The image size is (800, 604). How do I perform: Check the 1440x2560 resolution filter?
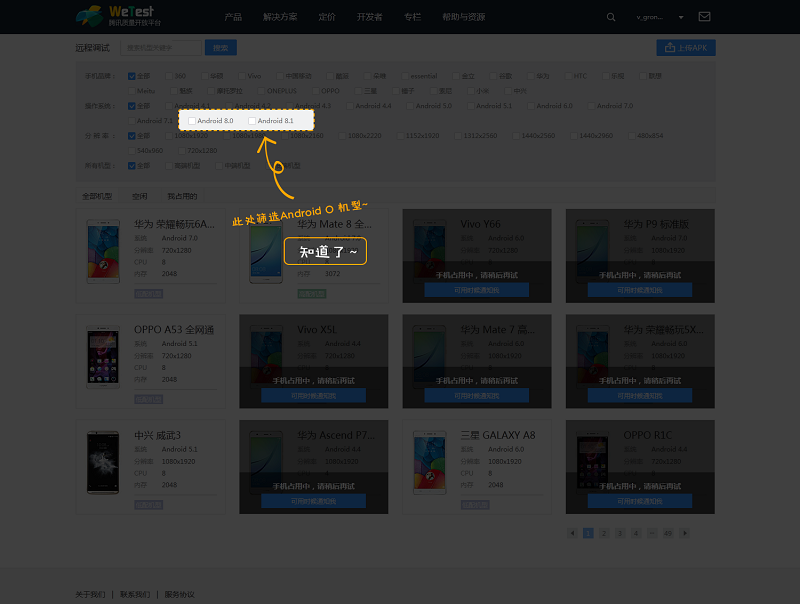pyautogui.click(x=516, y=136)
